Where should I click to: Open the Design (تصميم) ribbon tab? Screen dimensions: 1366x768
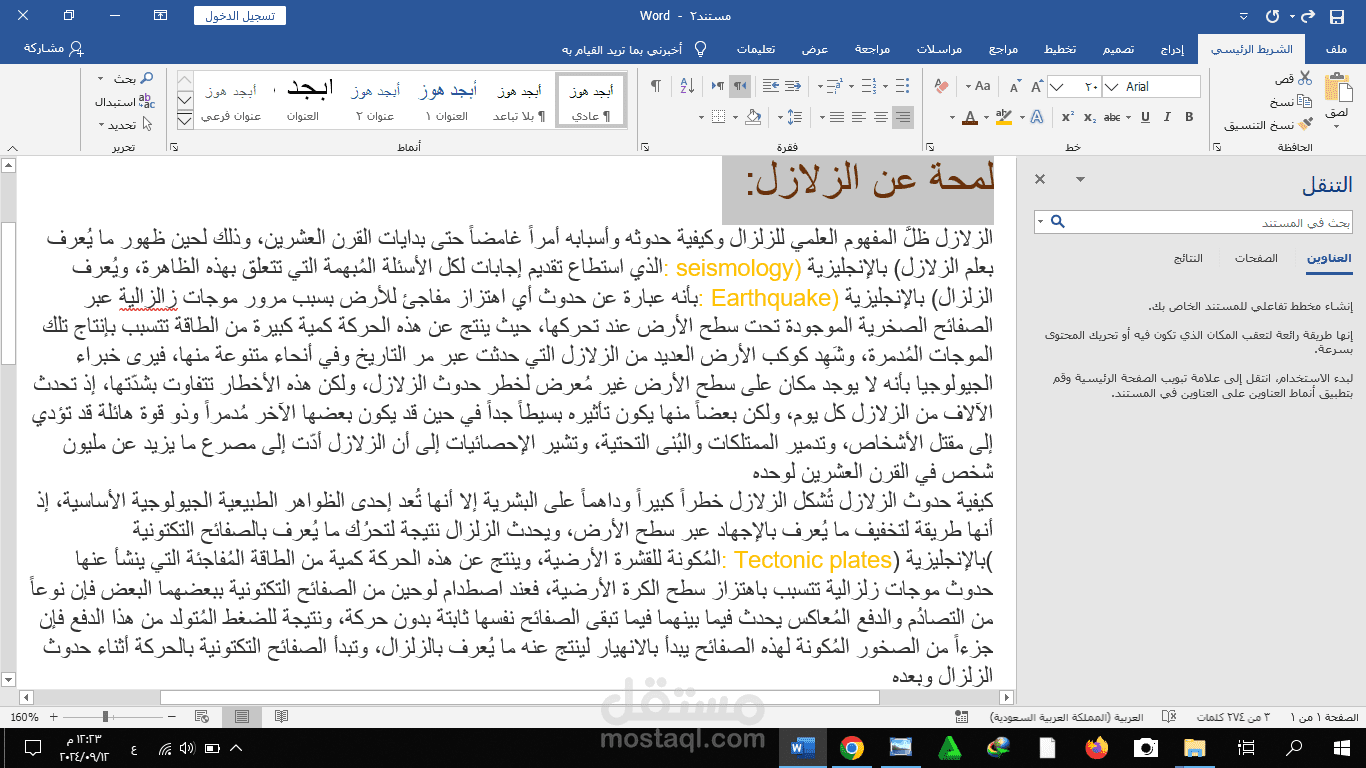tap(1118, 49)
